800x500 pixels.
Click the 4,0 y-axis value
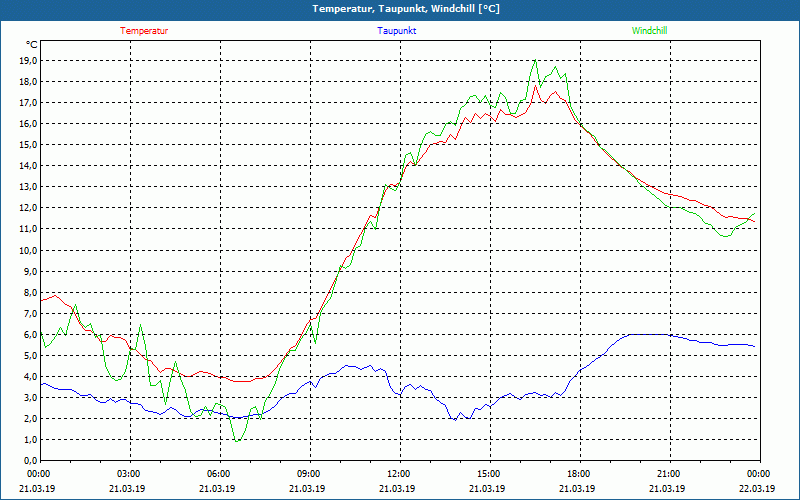click(x=30, y=377)
